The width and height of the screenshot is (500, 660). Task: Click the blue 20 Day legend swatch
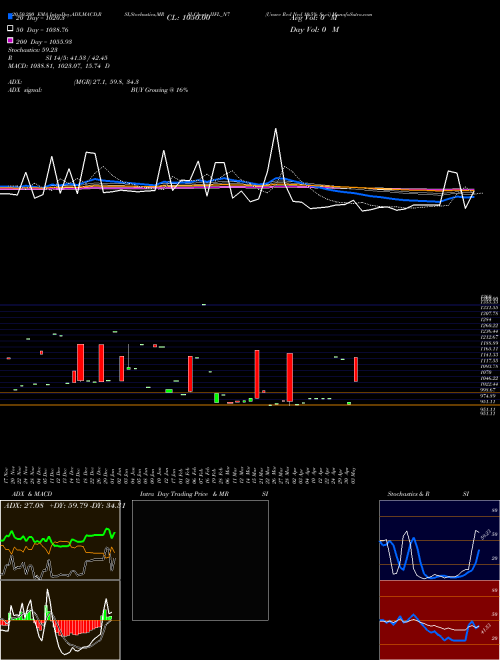10,17
